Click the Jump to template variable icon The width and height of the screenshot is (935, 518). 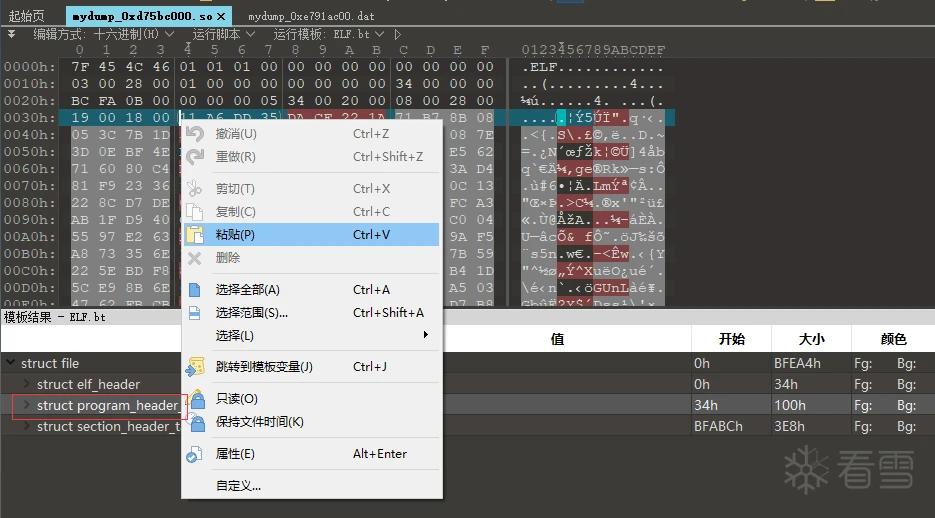coord(194,367)
